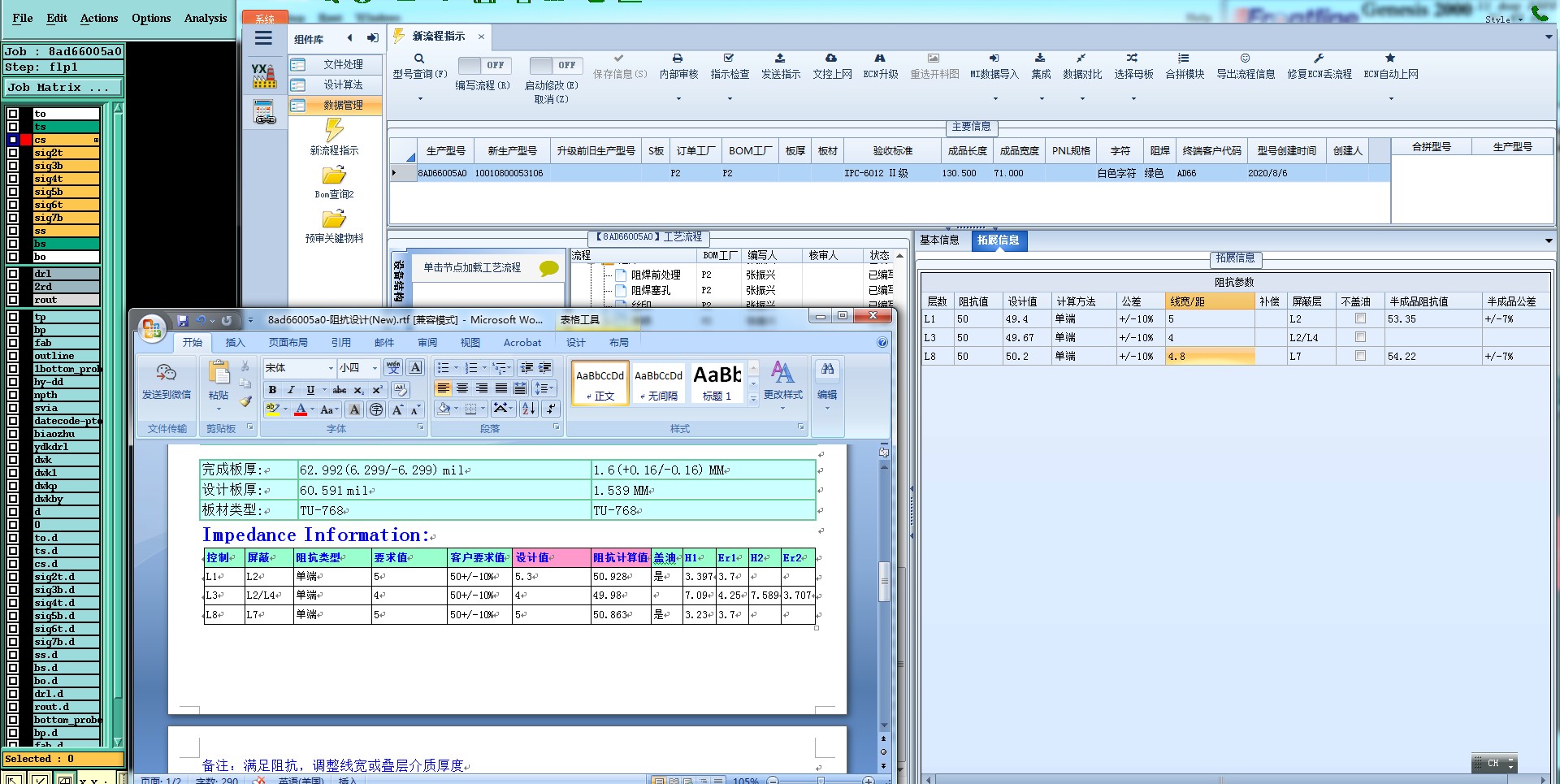Click the 内部审核 printer icon
The height and width of the screenshot is (784, 1560).
(678, 58)
